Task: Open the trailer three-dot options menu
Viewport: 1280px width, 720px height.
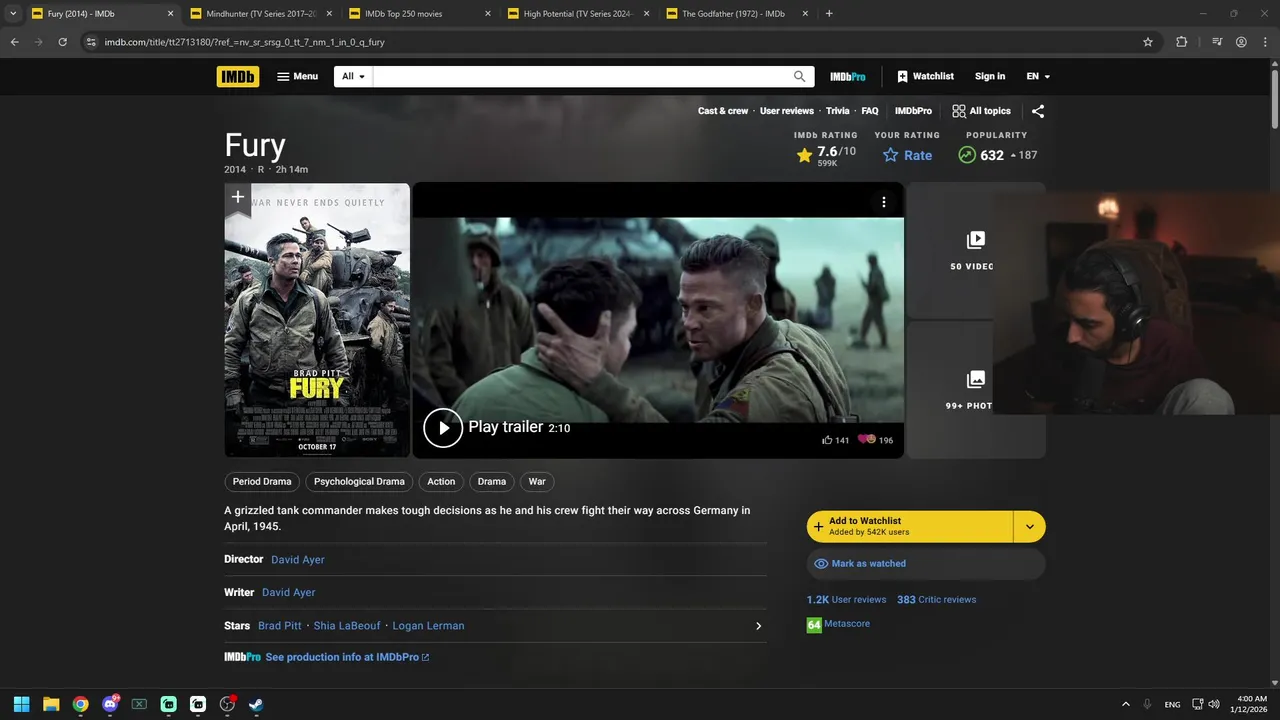Action: pyautogui.click(x=883, y=202)
